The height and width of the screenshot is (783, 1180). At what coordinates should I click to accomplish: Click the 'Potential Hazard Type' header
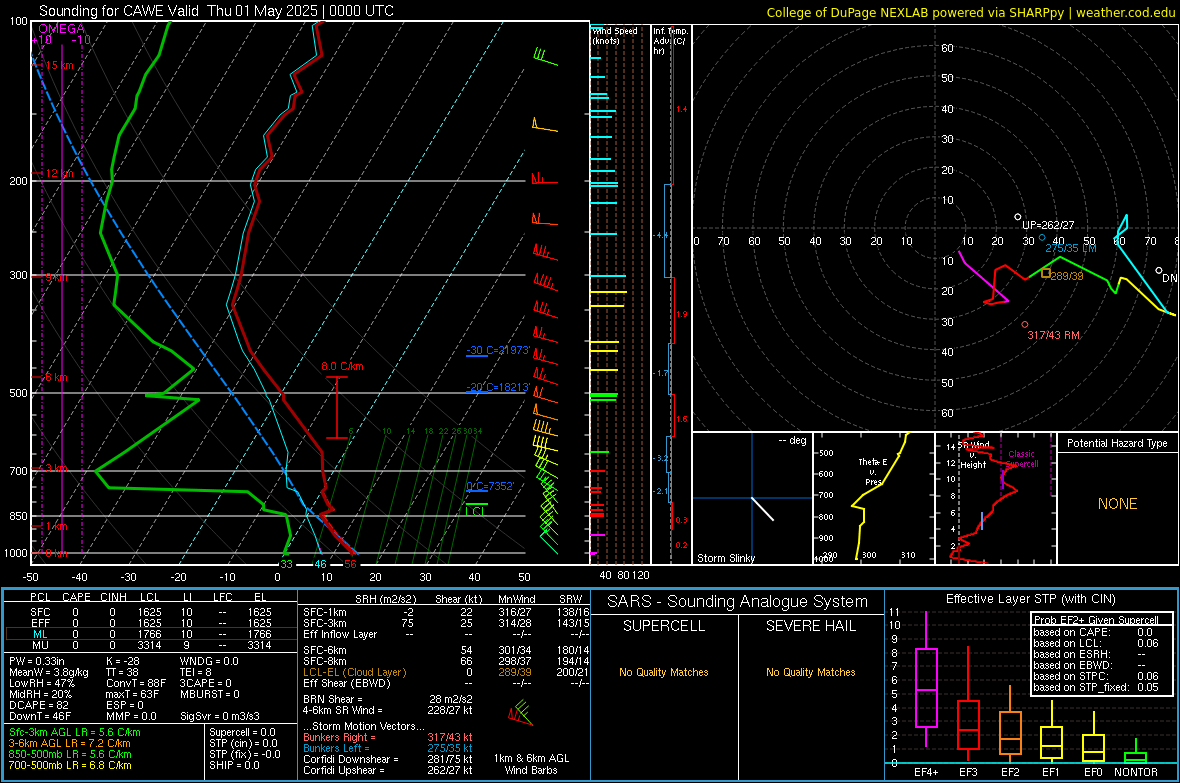point(1117,443)
